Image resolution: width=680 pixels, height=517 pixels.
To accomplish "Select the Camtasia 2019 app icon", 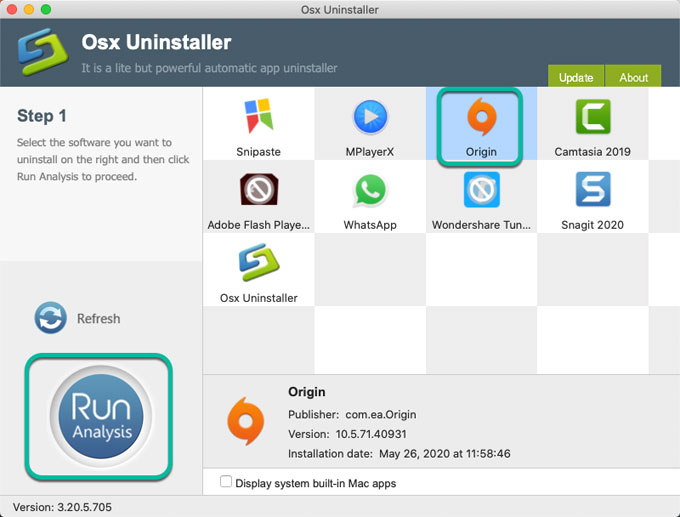I will pyautogui.click(x=593, y=116).
